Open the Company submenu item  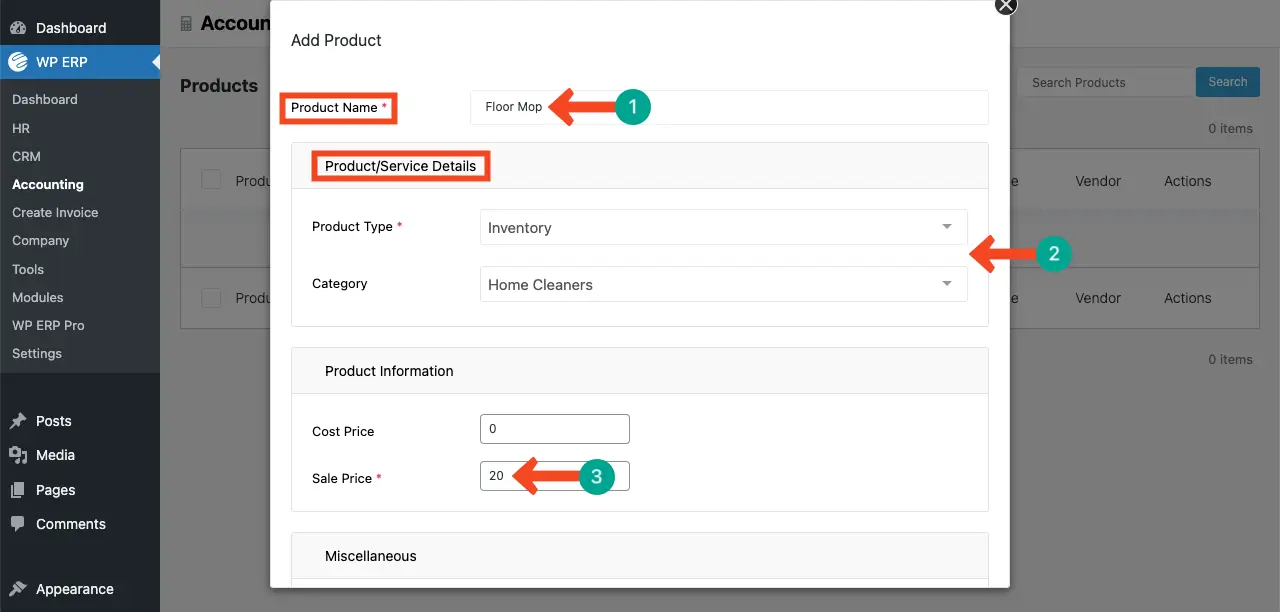[x=41, y=240]
